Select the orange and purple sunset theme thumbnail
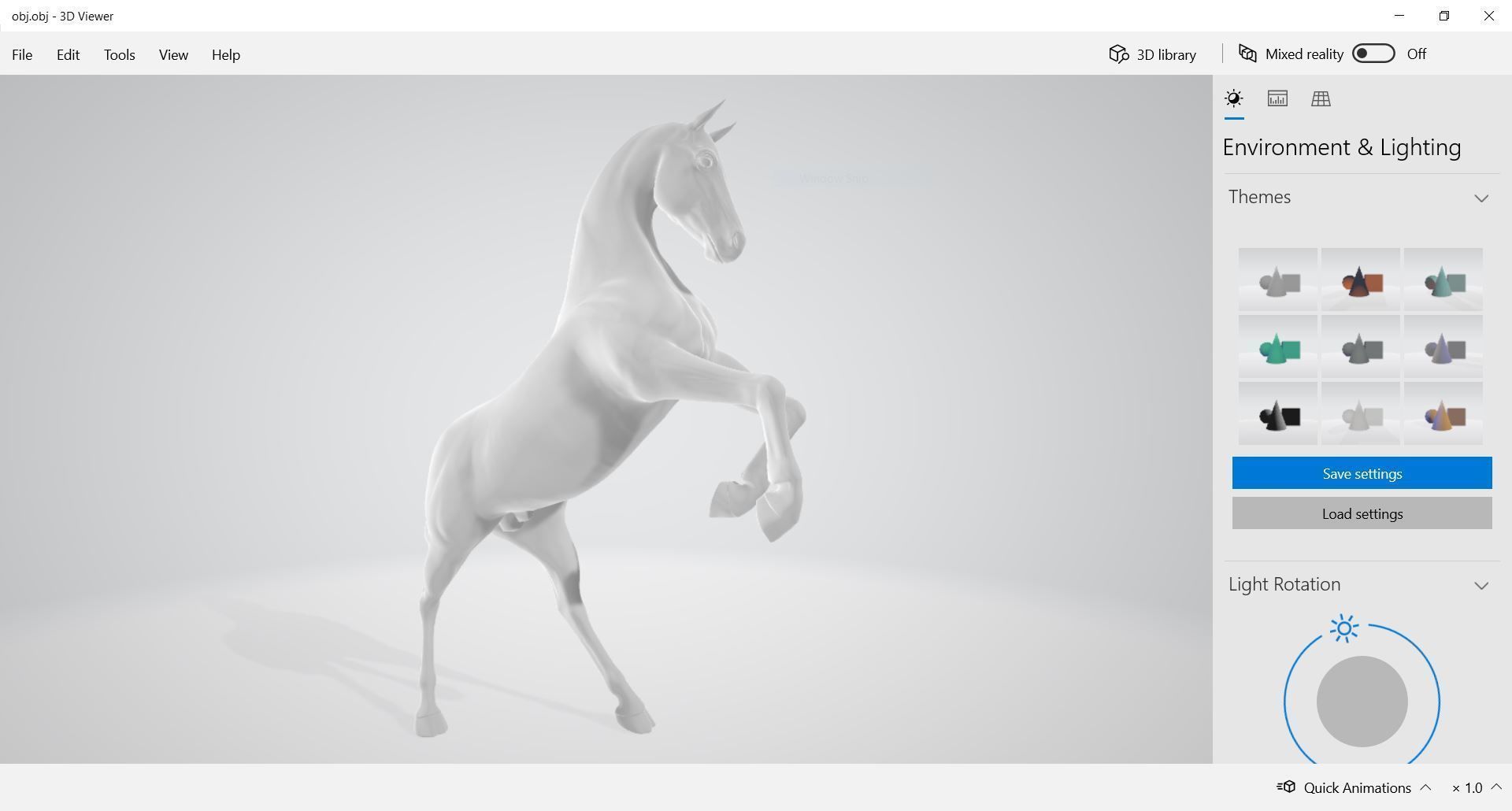This screenshot has height=811, width=1512. point(1443,413)
